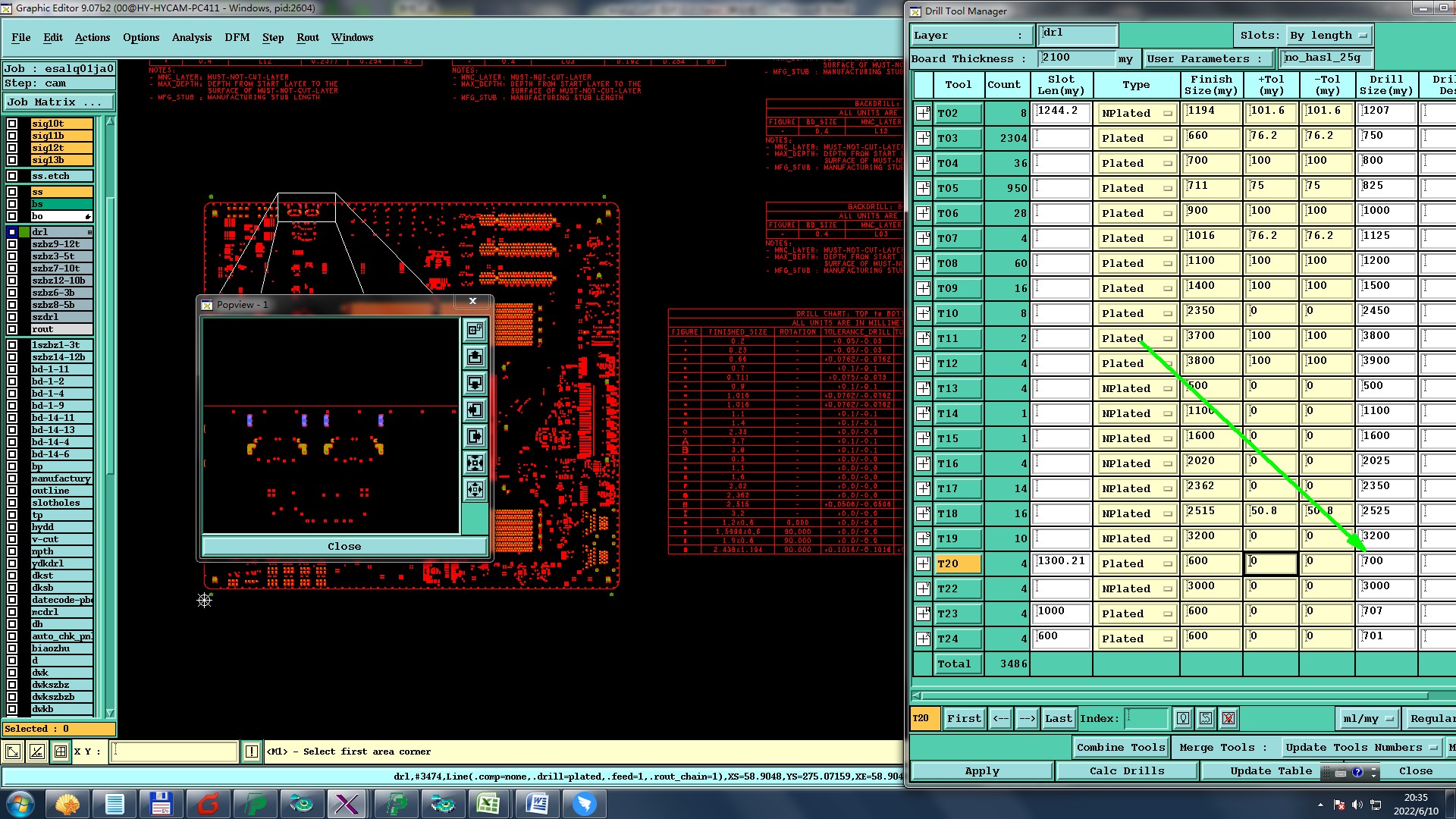Open the Analysis menu
The image size is (1456, 819).
[x=191, y=37]
